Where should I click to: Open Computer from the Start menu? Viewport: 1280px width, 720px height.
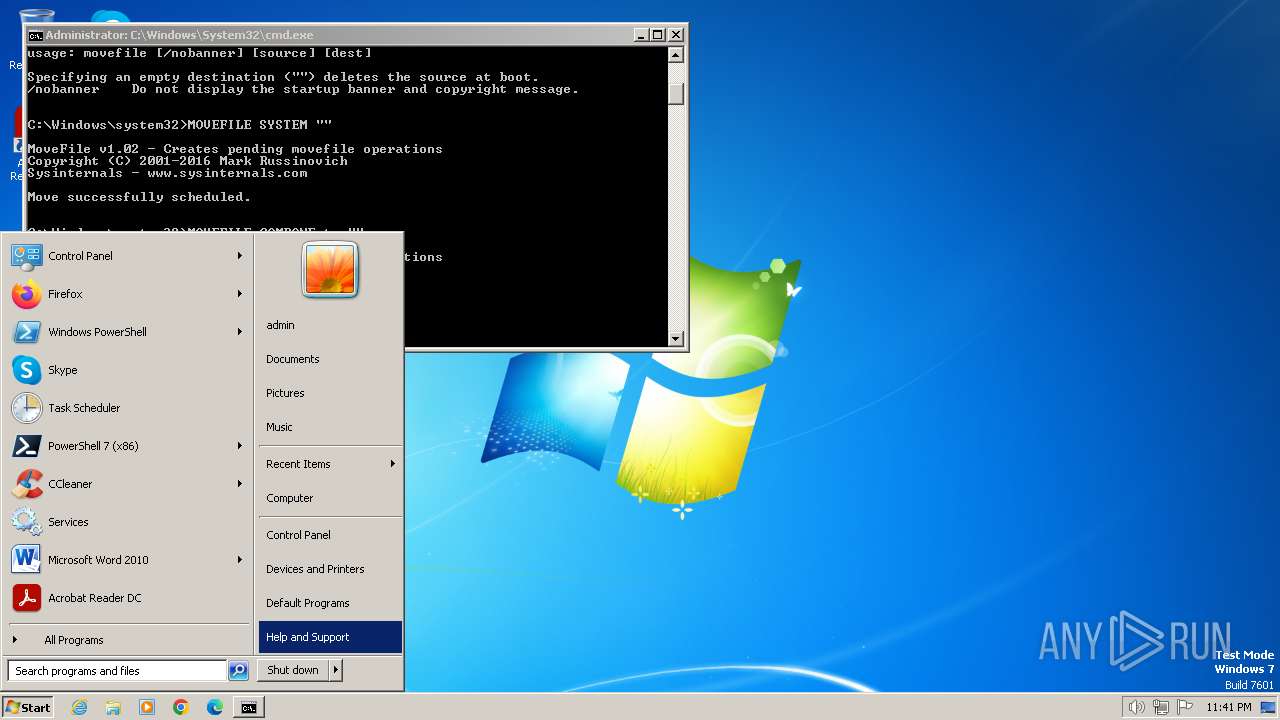click(330, 498)
